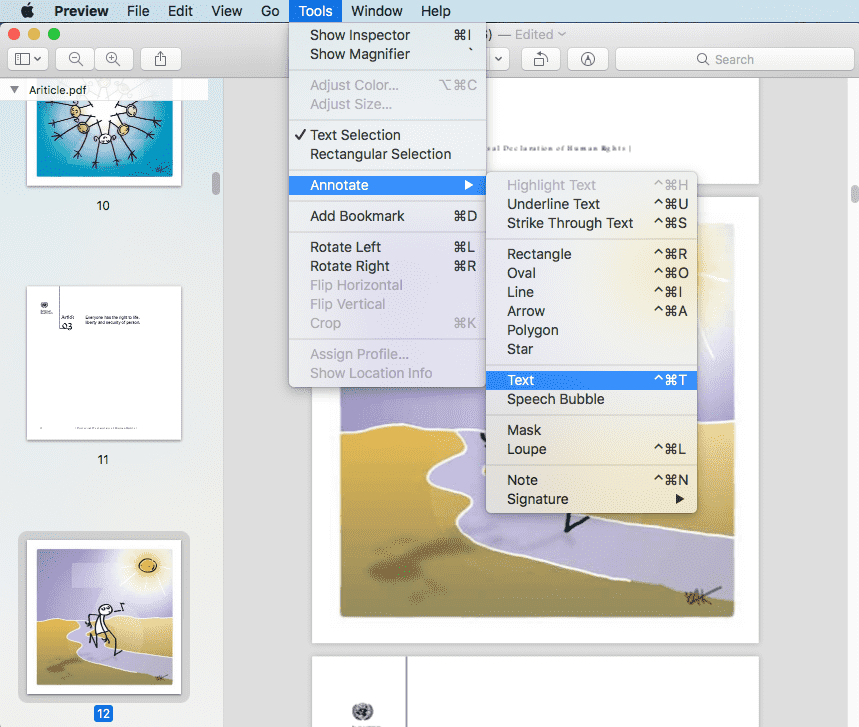Click the Share toolbar icon
This screenshot has width=859, height=727.
pyautogui.click(x=161, y=59)
